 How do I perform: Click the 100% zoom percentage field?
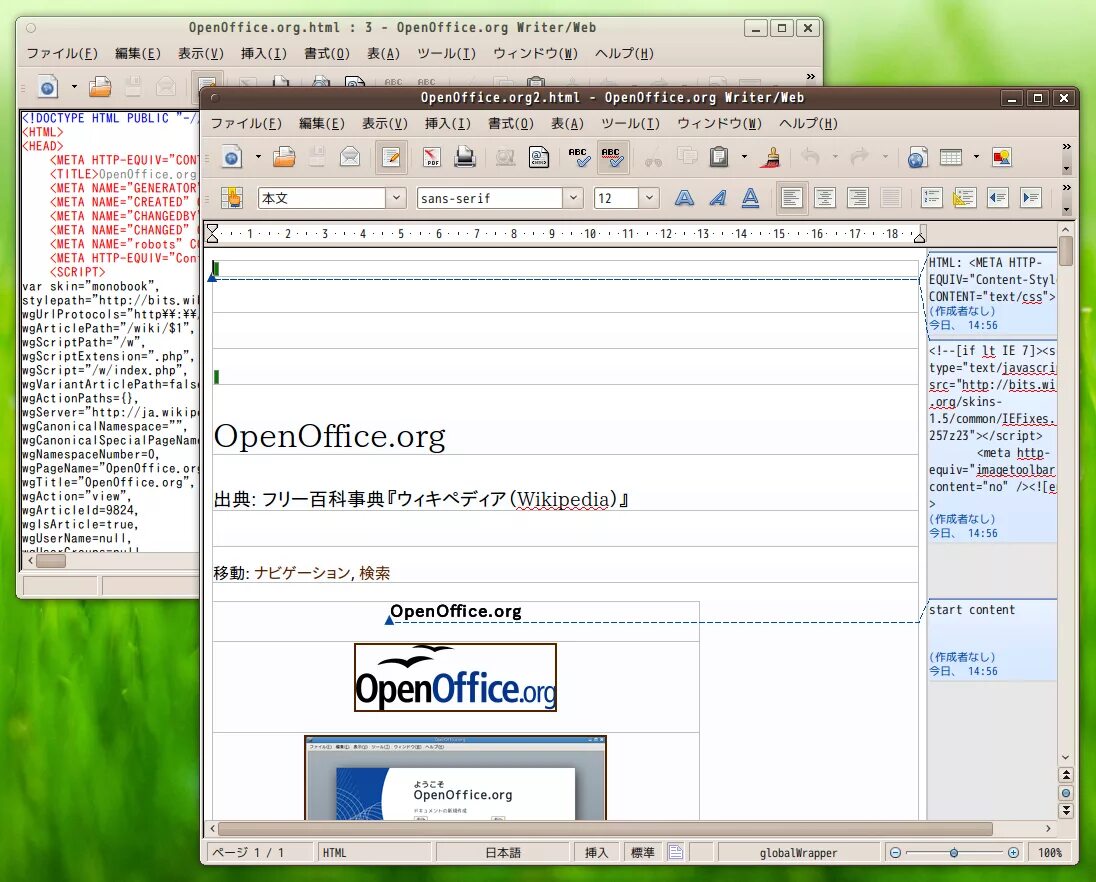[1050, 853]
